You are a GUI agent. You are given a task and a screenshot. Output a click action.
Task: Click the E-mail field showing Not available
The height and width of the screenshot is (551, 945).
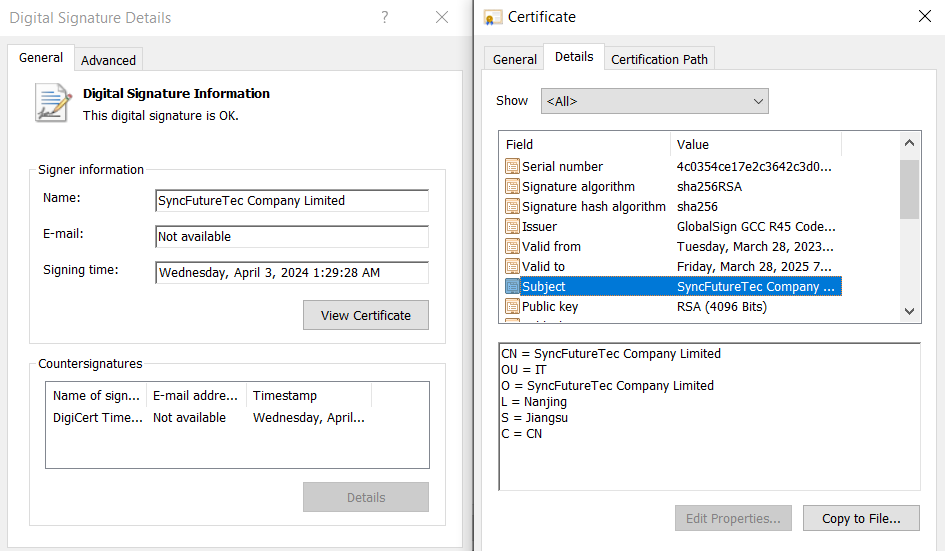click(292, 237)
